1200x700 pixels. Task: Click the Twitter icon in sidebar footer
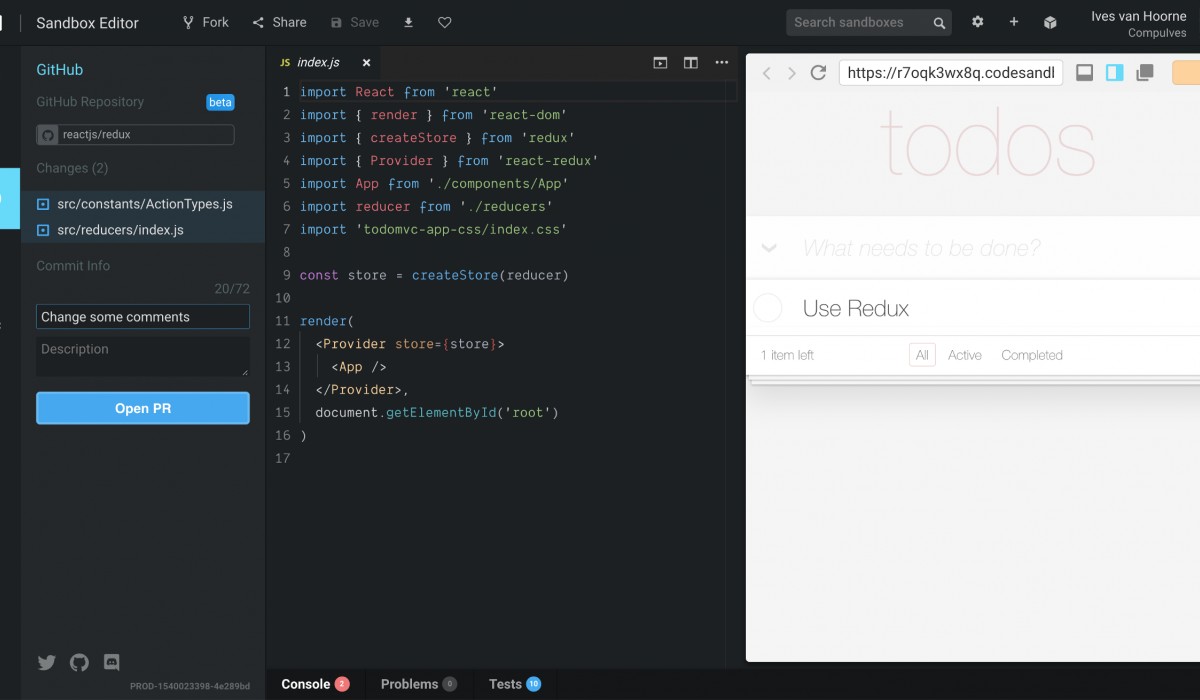pos(46,662)
